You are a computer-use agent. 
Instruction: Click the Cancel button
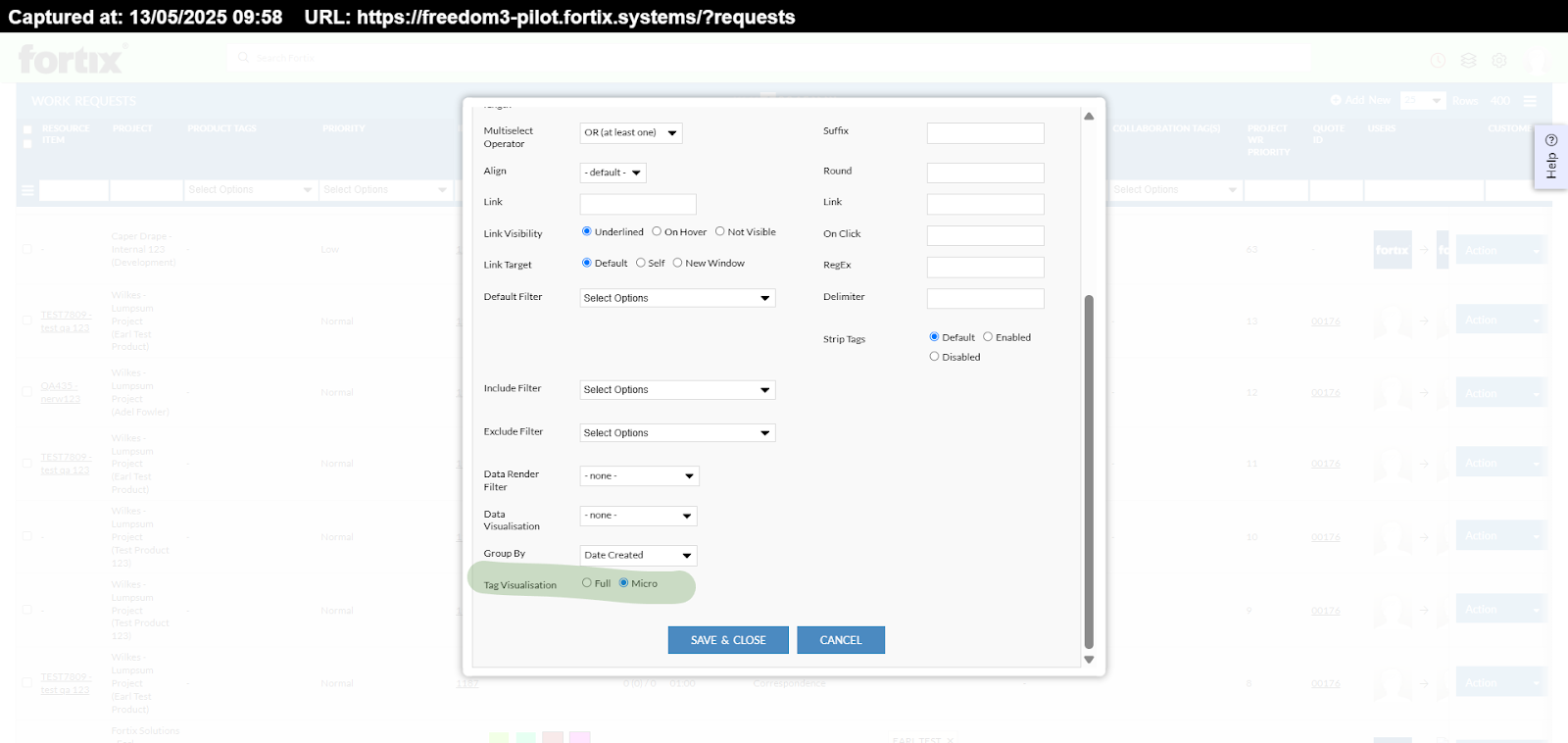tap(840, 640)
